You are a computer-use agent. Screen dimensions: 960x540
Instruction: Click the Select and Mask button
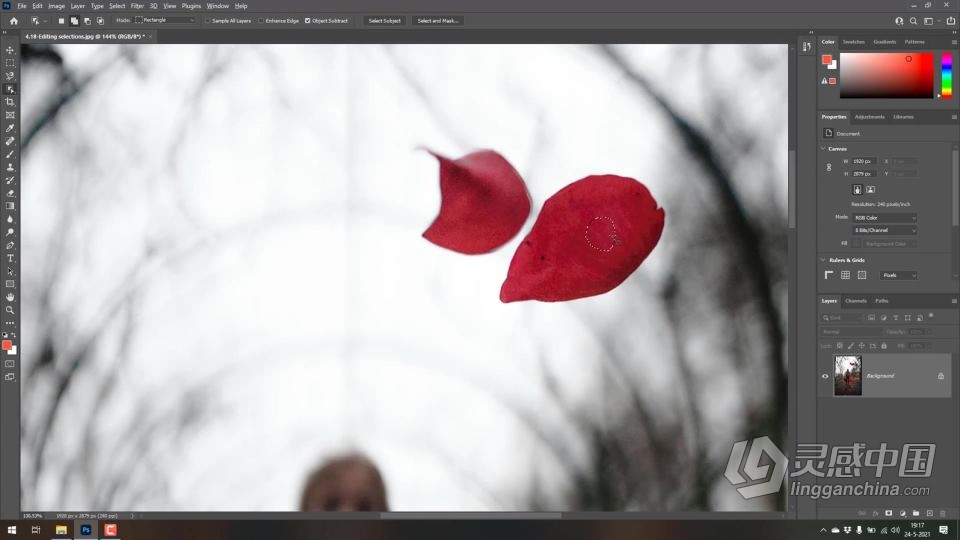point(438,21)
